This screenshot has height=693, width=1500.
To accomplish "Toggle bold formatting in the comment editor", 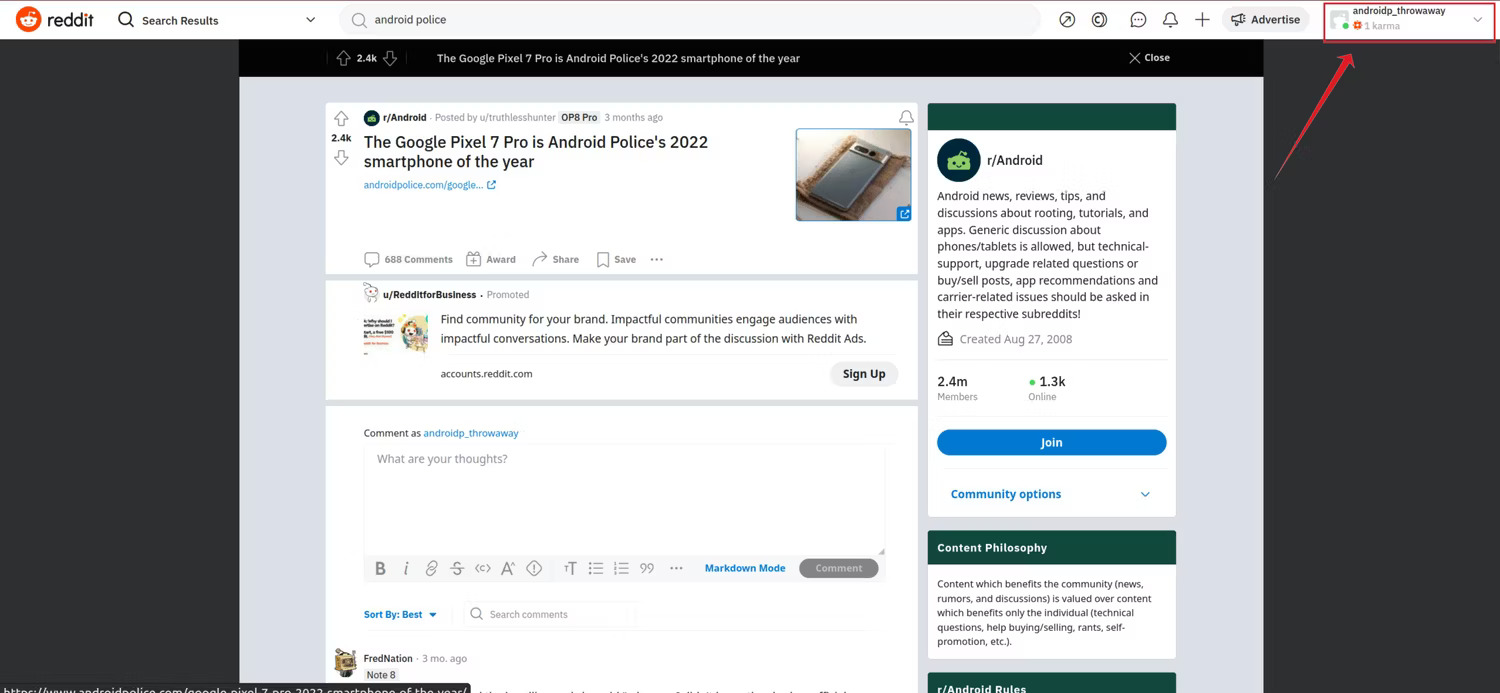I will coord(380,568).
